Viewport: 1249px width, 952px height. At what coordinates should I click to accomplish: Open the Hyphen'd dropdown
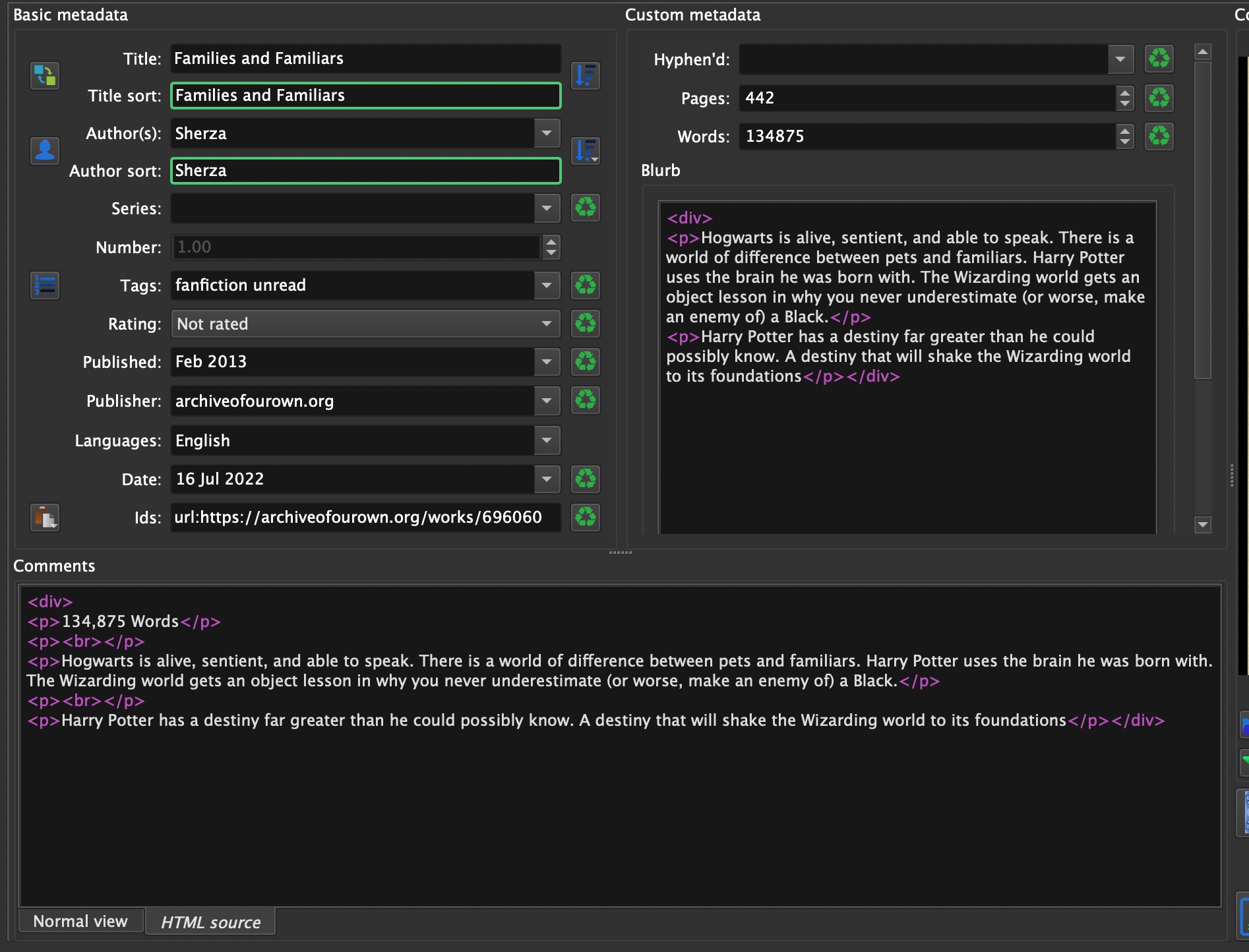pos(1120,59)
